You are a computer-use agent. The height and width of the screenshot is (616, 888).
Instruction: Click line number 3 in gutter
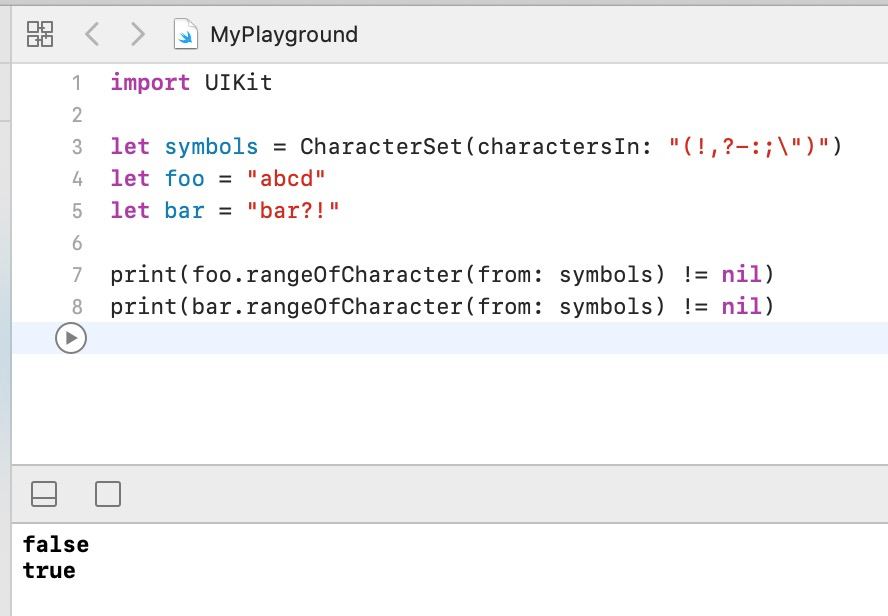77,147
